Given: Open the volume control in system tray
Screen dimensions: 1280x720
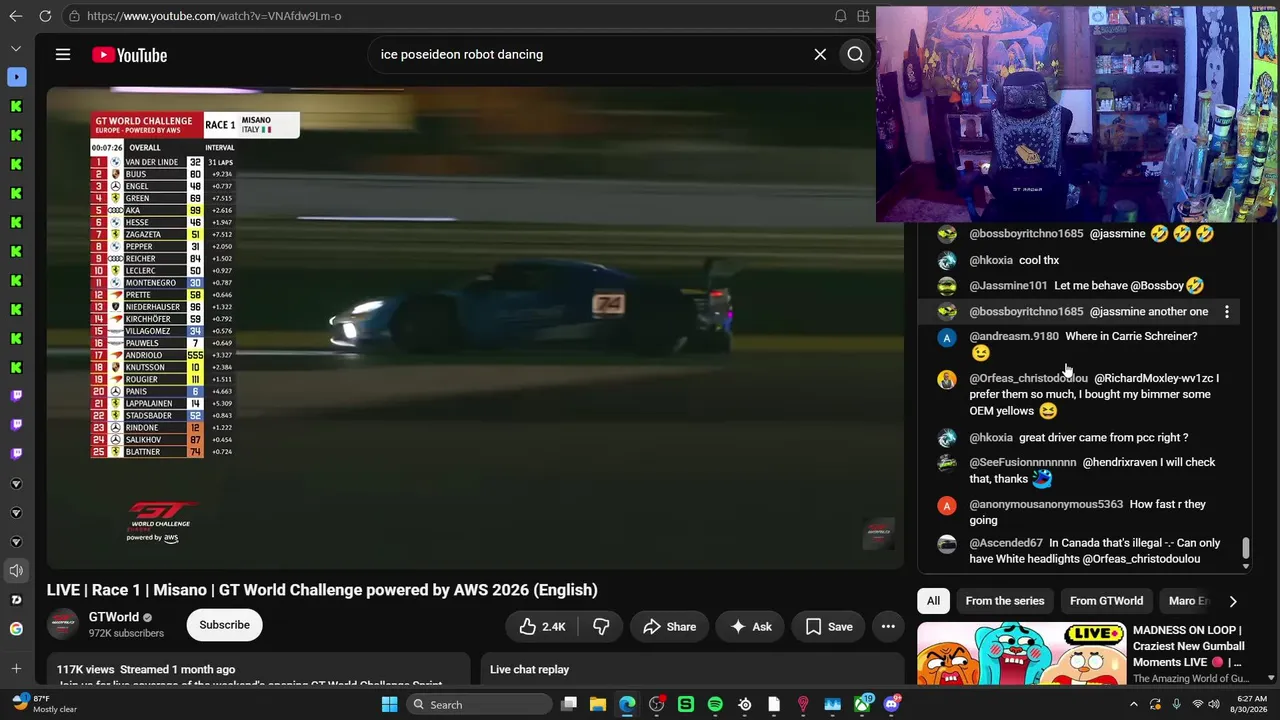Looking at the screenshot, I should coord(1216,705).
